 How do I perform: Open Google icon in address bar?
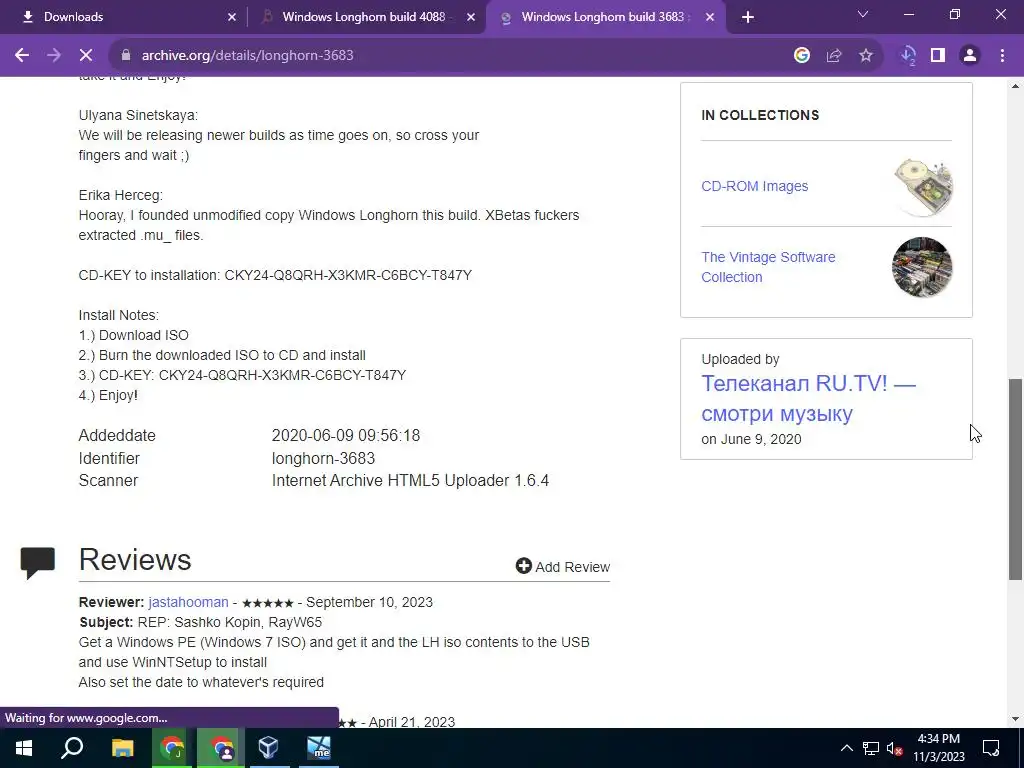click(802, 56)
